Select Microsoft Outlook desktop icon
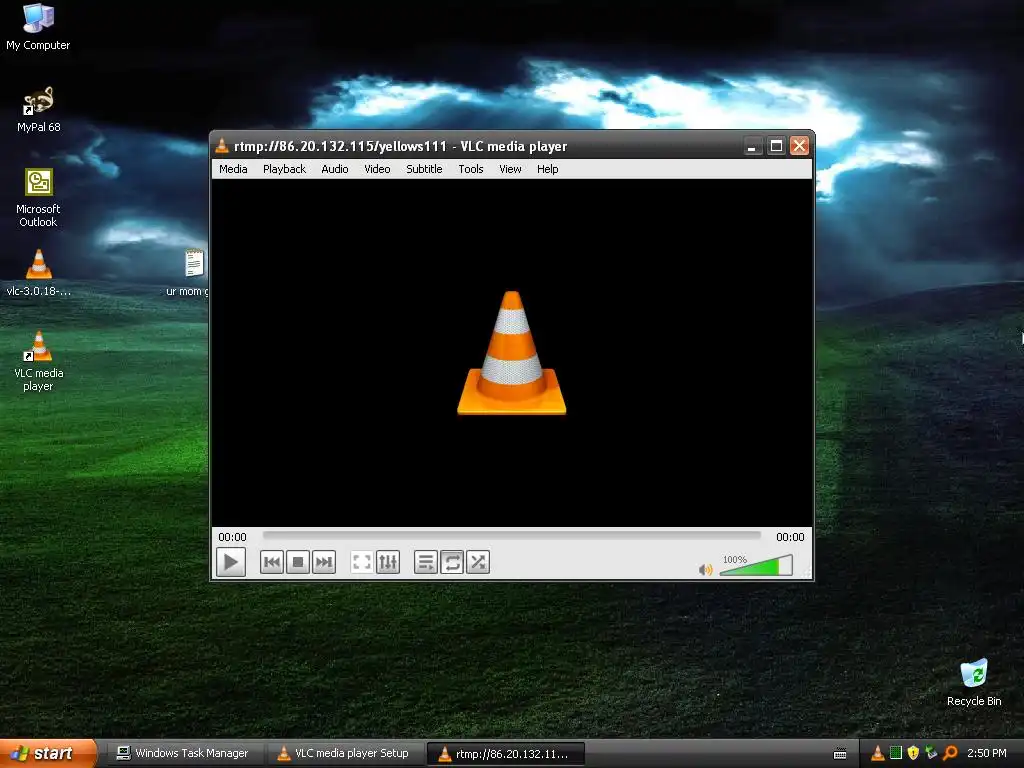The width and height of the screenshot is (1024, 768). point(38,198)
